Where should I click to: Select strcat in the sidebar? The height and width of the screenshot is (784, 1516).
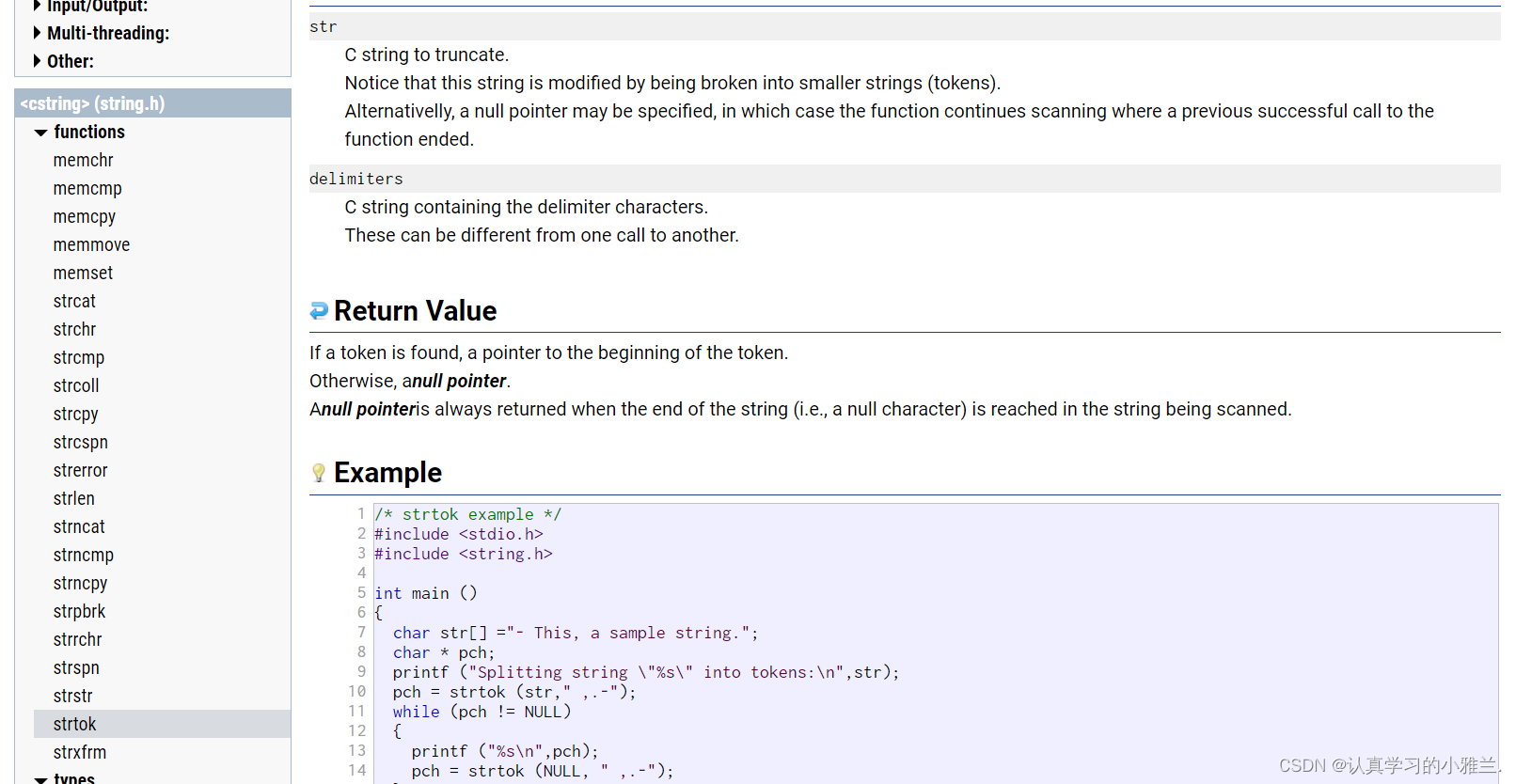tap(74, 302)
